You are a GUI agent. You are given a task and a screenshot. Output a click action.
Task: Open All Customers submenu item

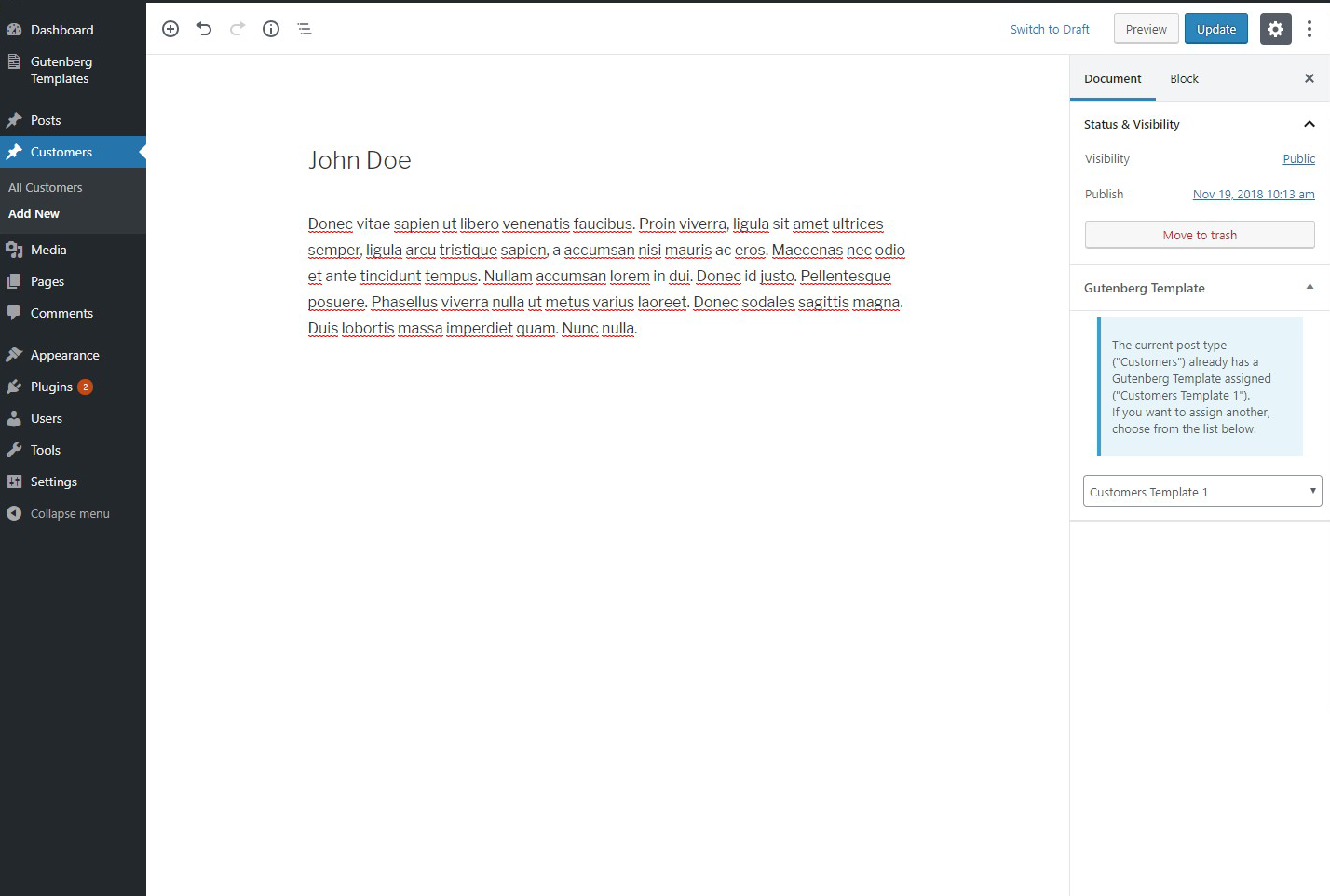point(45,187)
